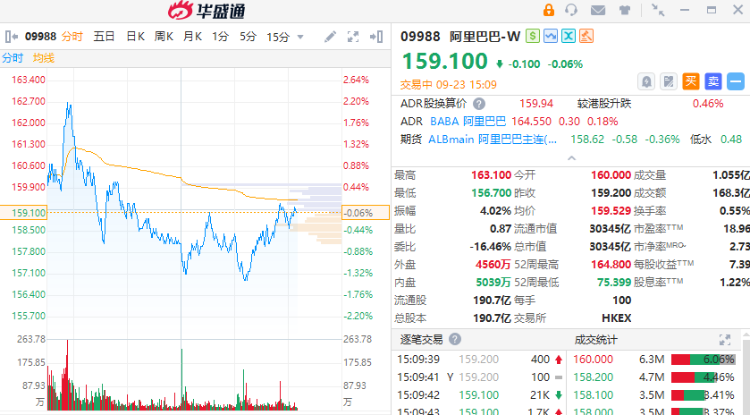The height and width of the screenshot is (415, 750).
Task: Click the teal X badge
Action: tap(568, 36)
